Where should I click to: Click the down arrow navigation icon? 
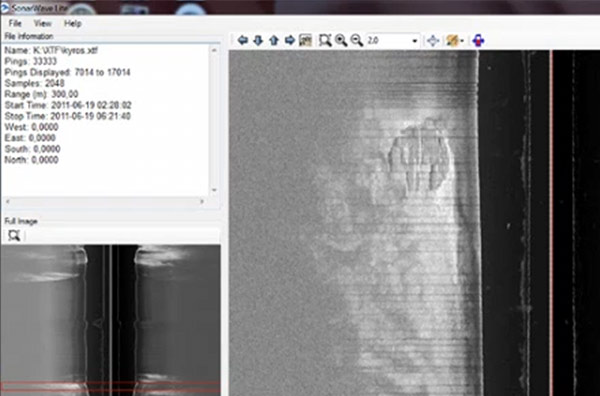point(258,40)
